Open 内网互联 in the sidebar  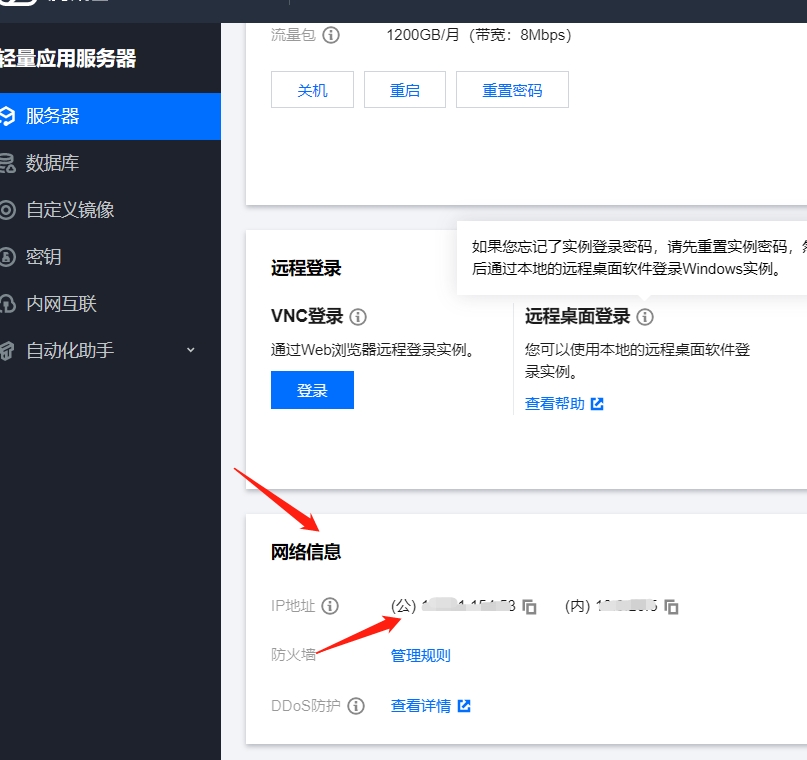click(61, 304)
